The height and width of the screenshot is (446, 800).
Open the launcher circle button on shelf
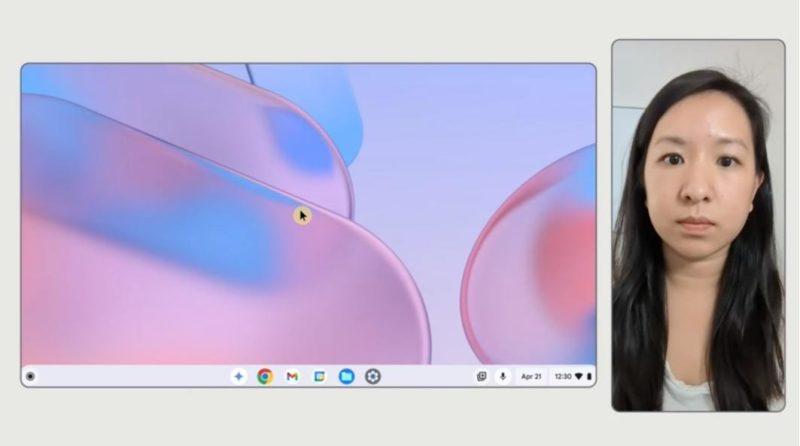[30, 377]
